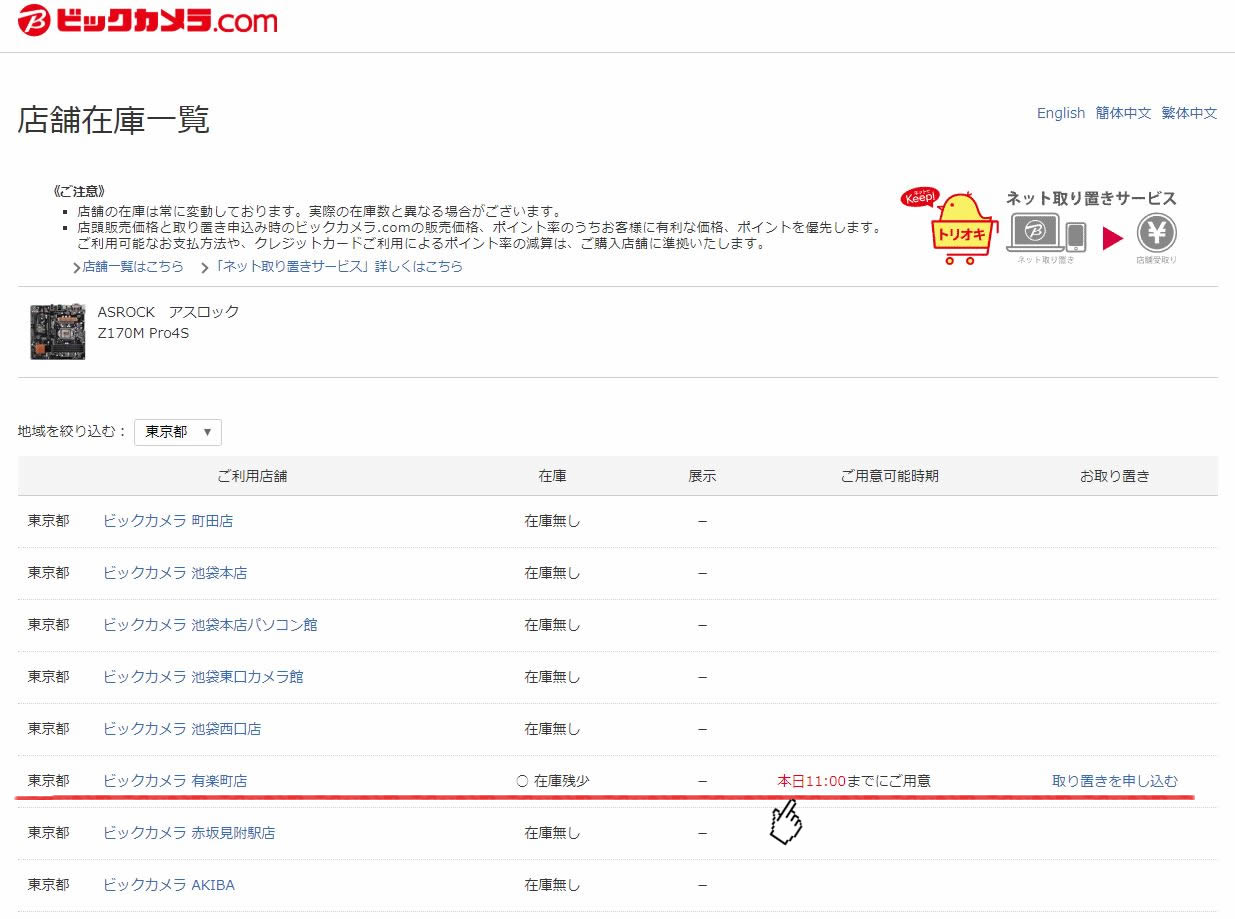
Task: Open ビックカメラ 町田店 store page
Action: tap(168, 521)
